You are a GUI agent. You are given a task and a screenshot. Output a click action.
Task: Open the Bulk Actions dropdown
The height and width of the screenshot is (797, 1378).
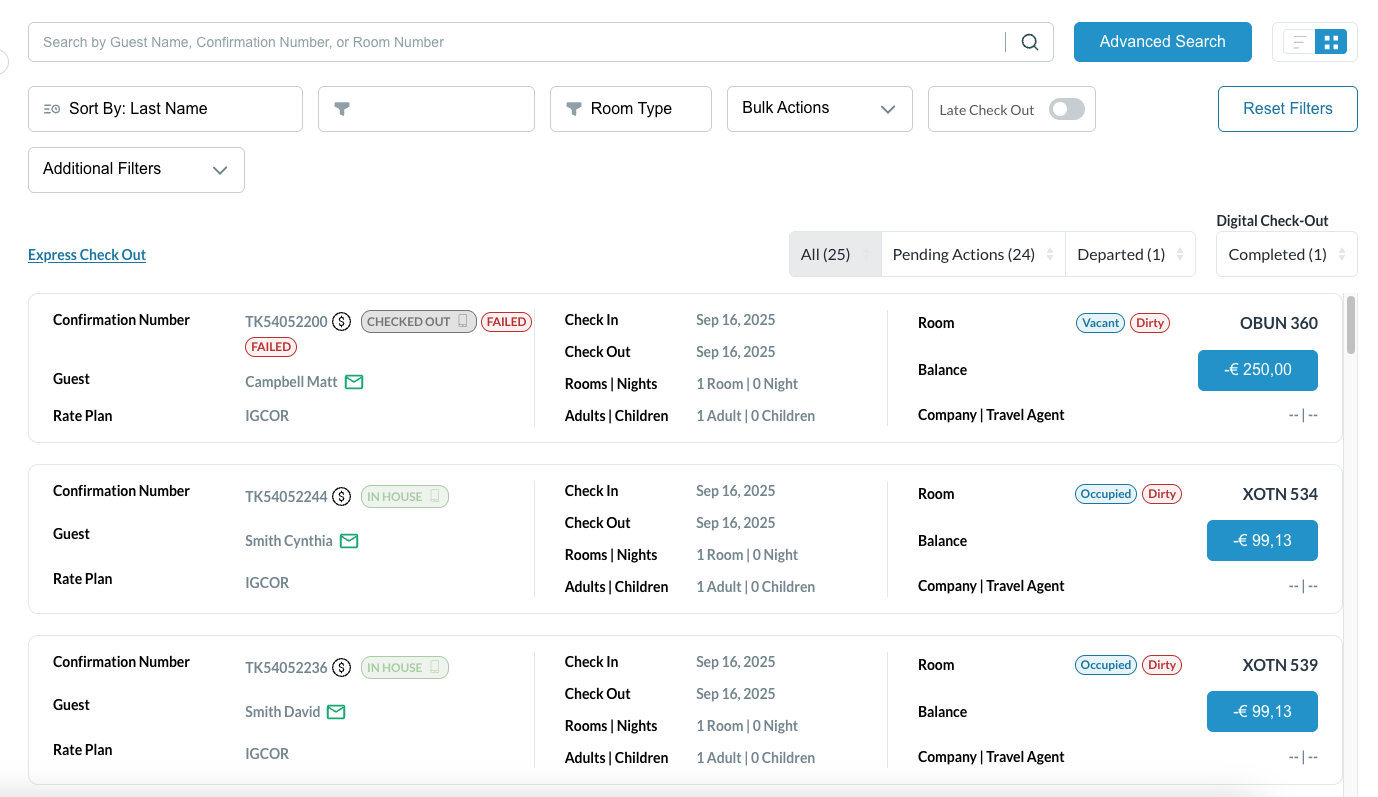coord(819,109)
